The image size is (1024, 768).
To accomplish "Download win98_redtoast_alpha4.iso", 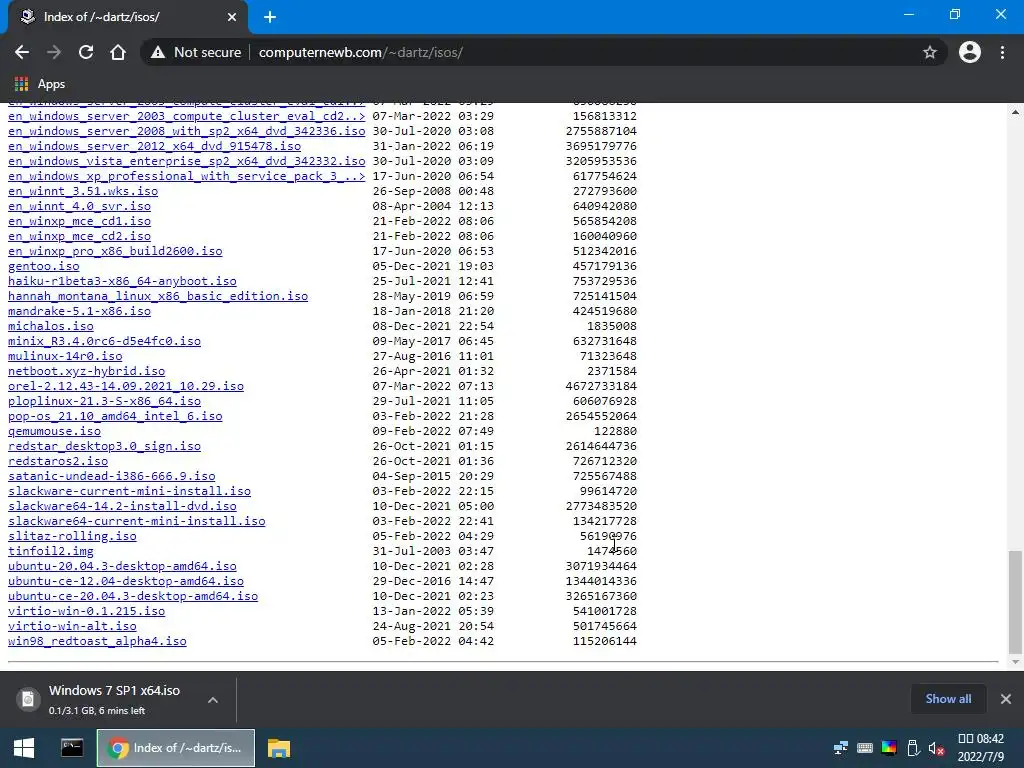I will pyautogui.click(x=97, y=641).
